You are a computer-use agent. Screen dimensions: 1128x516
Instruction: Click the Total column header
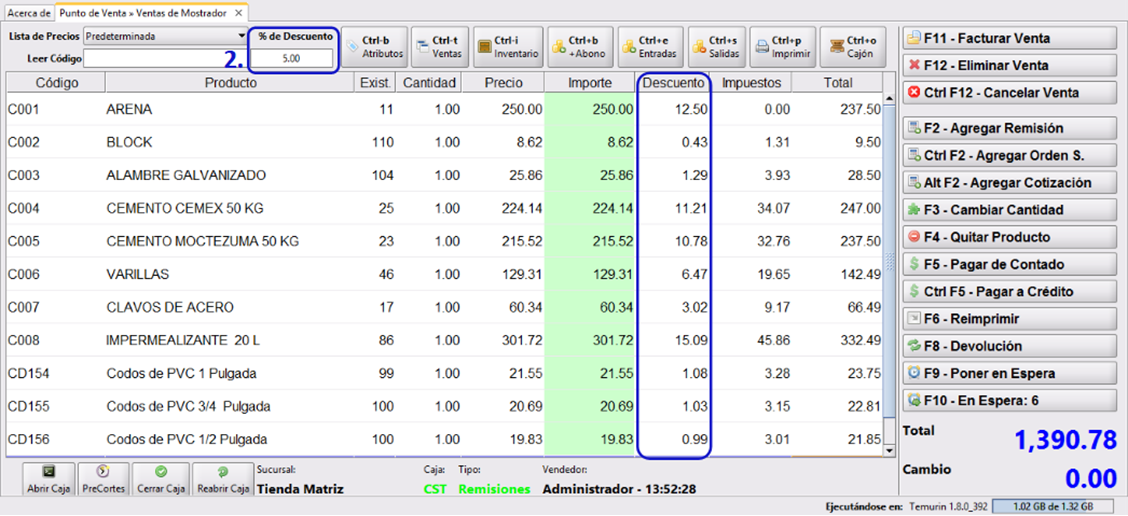click(x=838, y=83)
